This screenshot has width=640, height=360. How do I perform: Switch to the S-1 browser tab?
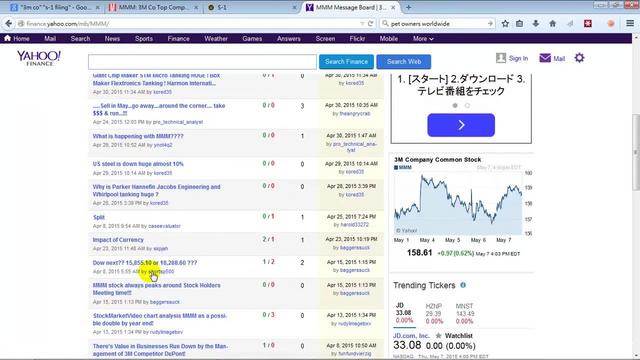pos(251,7)
